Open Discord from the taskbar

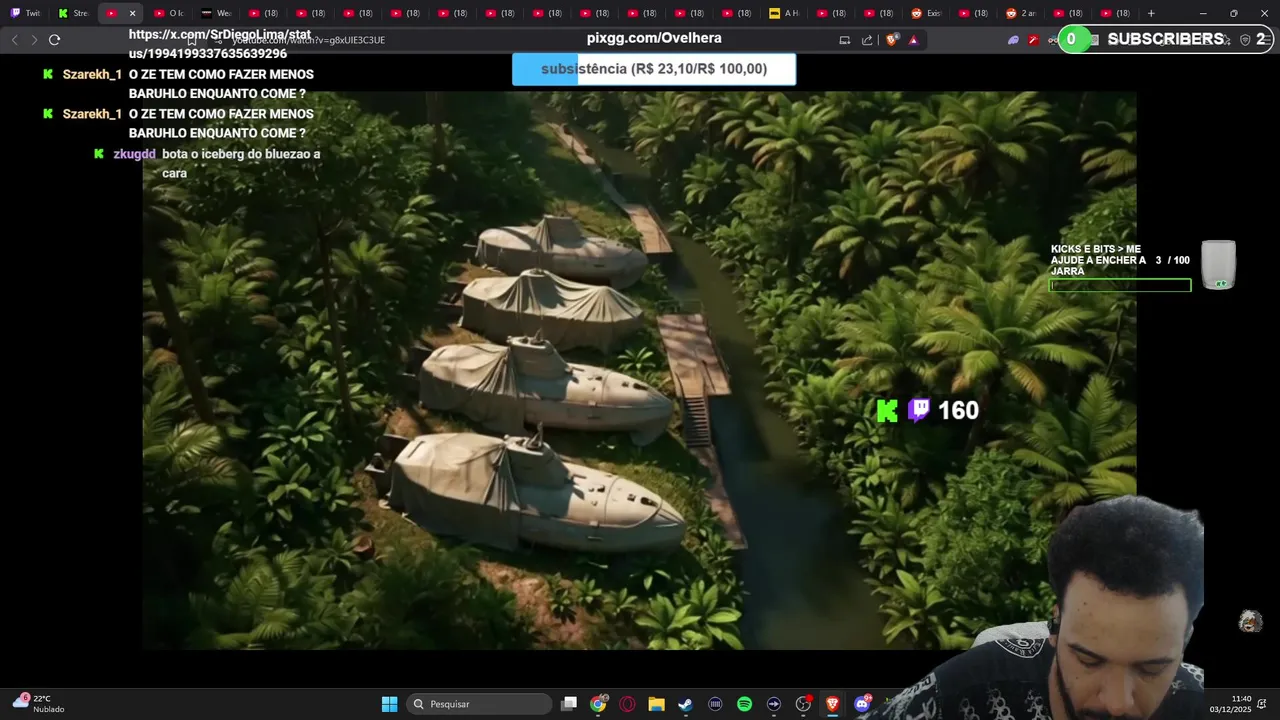862,704
